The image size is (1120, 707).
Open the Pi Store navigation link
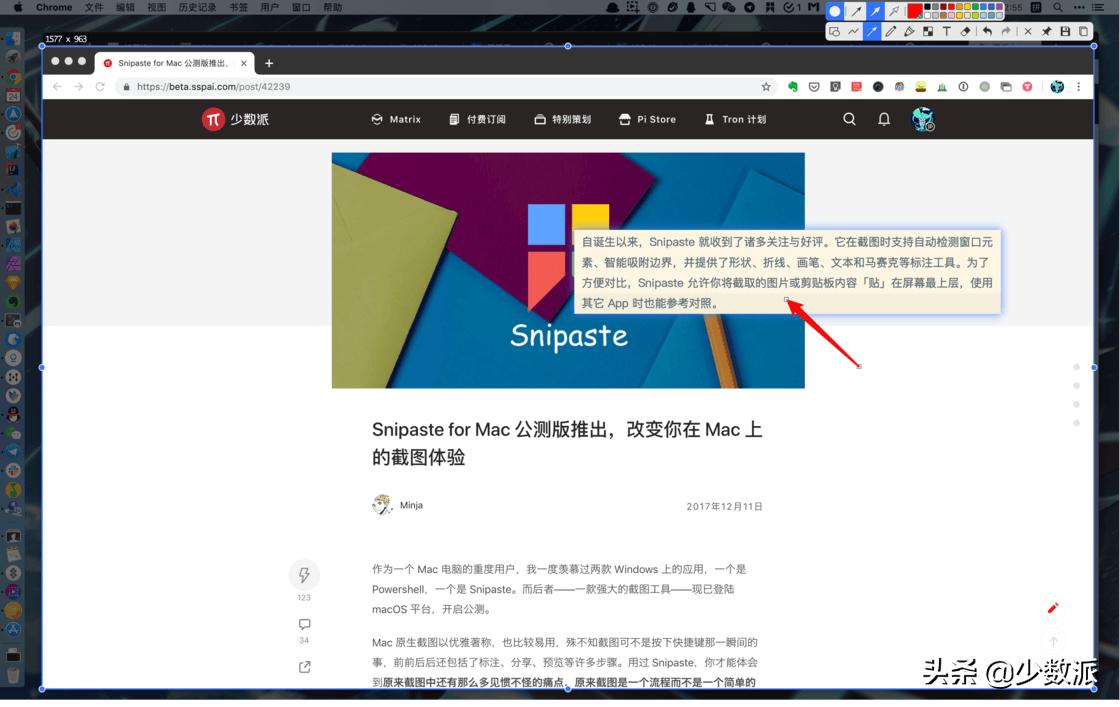[647, 119]
